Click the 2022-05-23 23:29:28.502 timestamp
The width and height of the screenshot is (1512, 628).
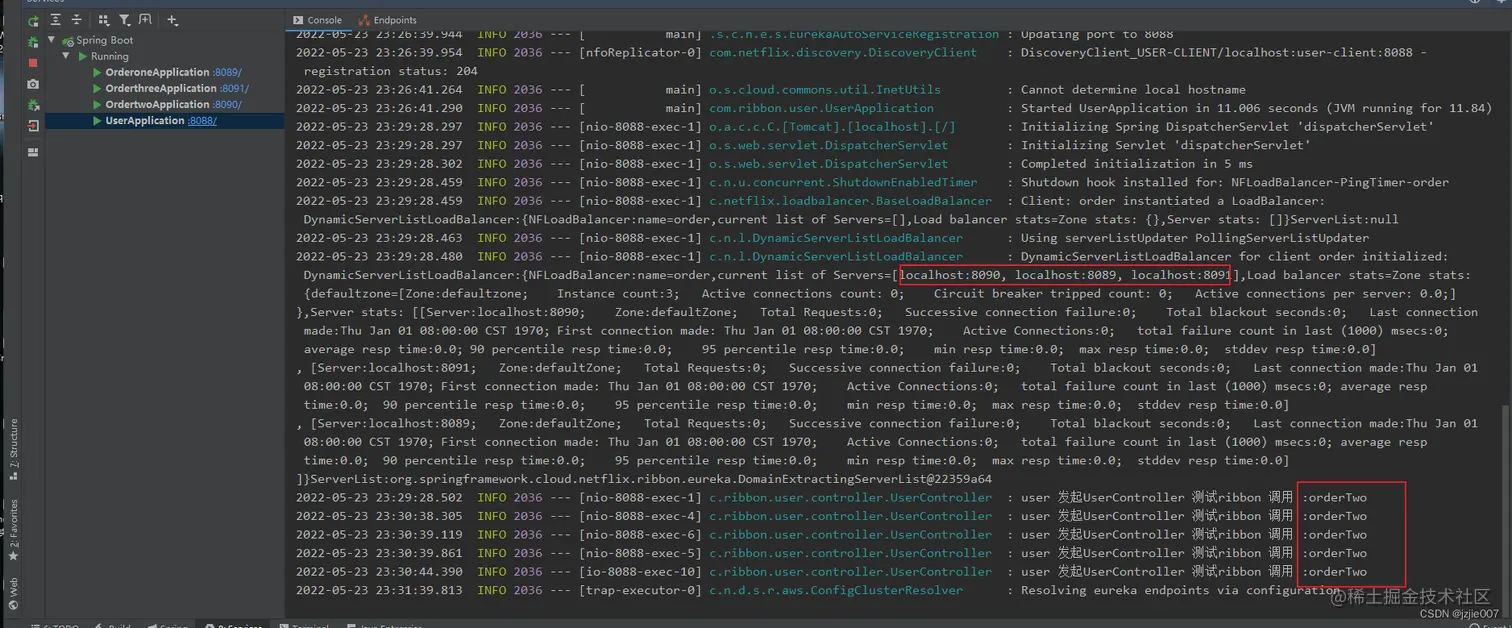379,497
